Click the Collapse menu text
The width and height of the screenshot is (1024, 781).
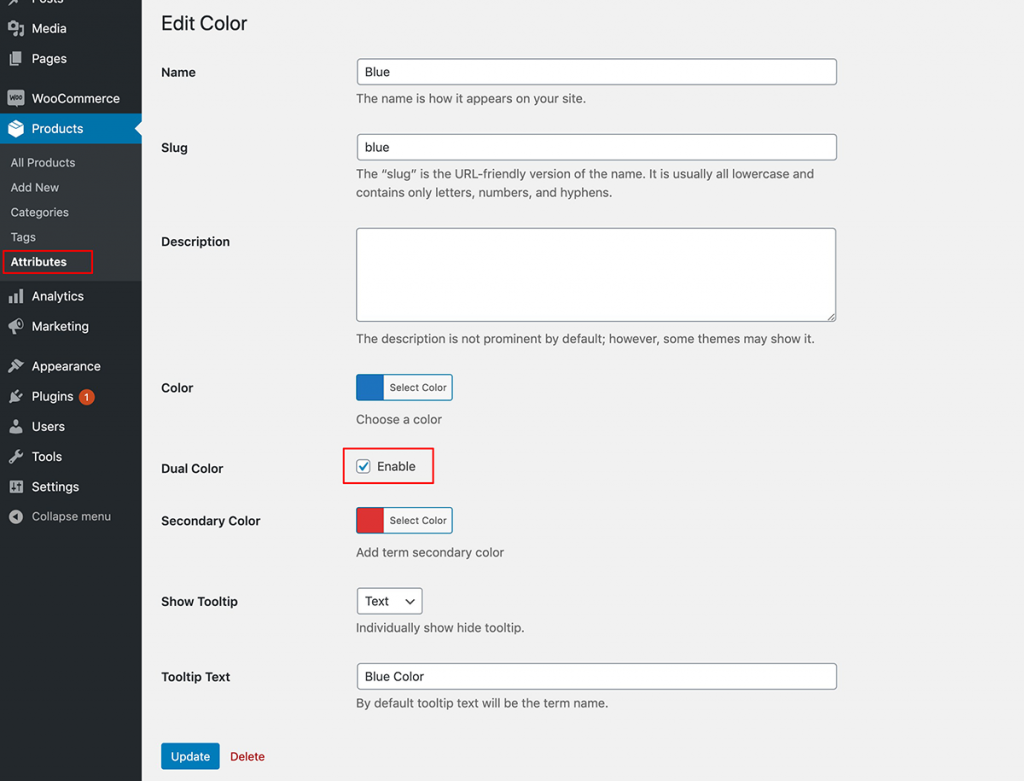(x=71, y=517)
